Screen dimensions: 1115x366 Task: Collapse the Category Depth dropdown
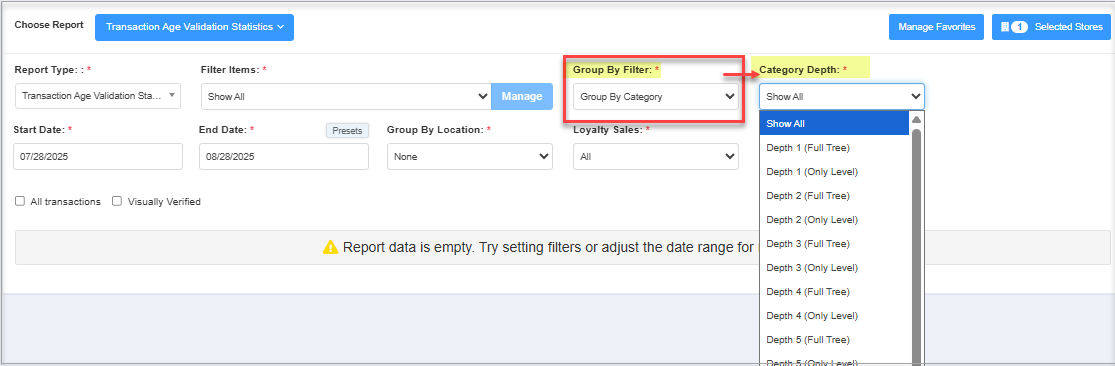[x=842, y=97]
